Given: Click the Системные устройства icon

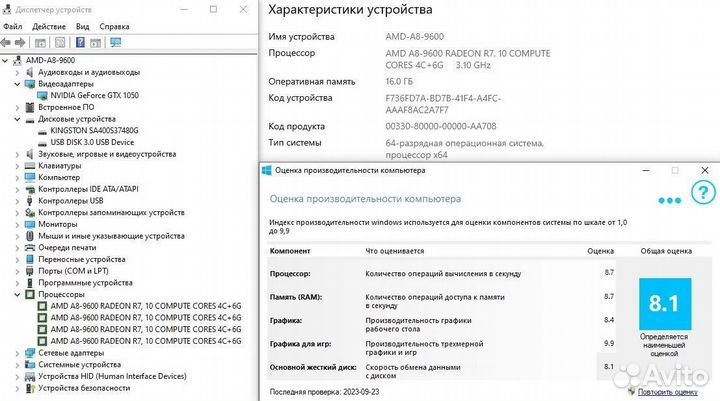Looking at the screenshot, I should (30, 365).
